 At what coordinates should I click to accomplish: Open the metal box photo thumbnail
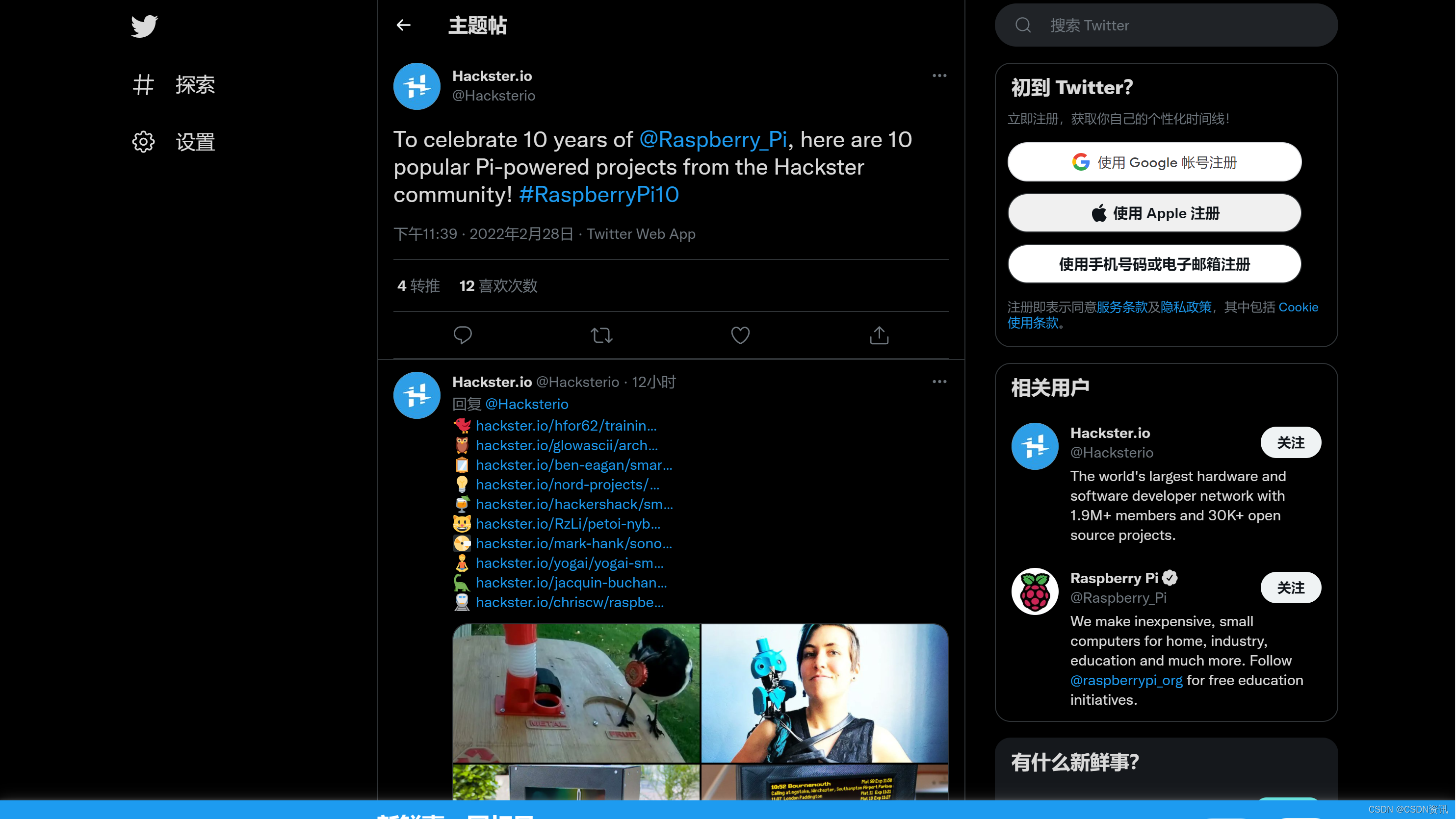[x=576, y=782]
